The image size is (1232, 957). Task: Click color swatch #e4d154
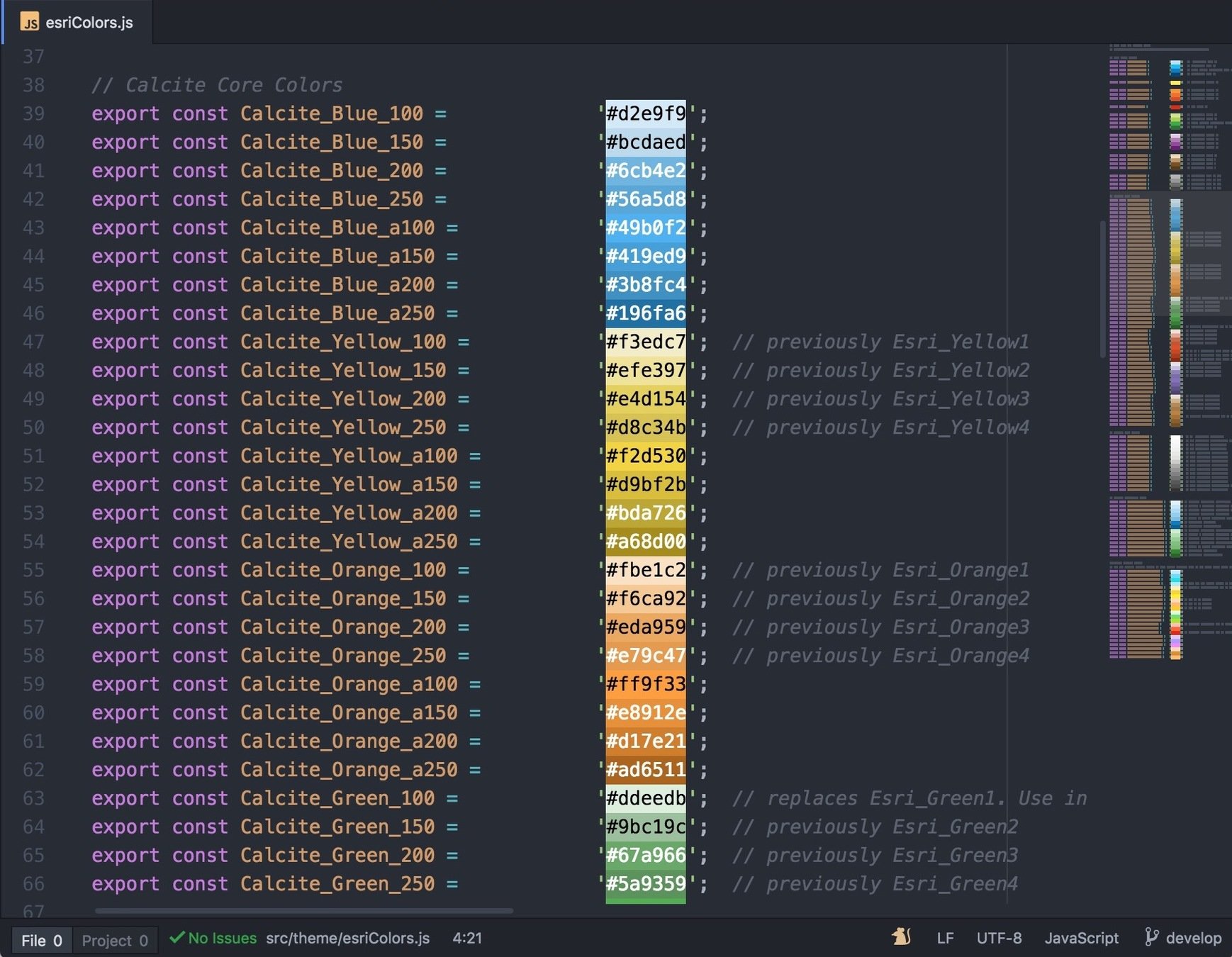646,399
